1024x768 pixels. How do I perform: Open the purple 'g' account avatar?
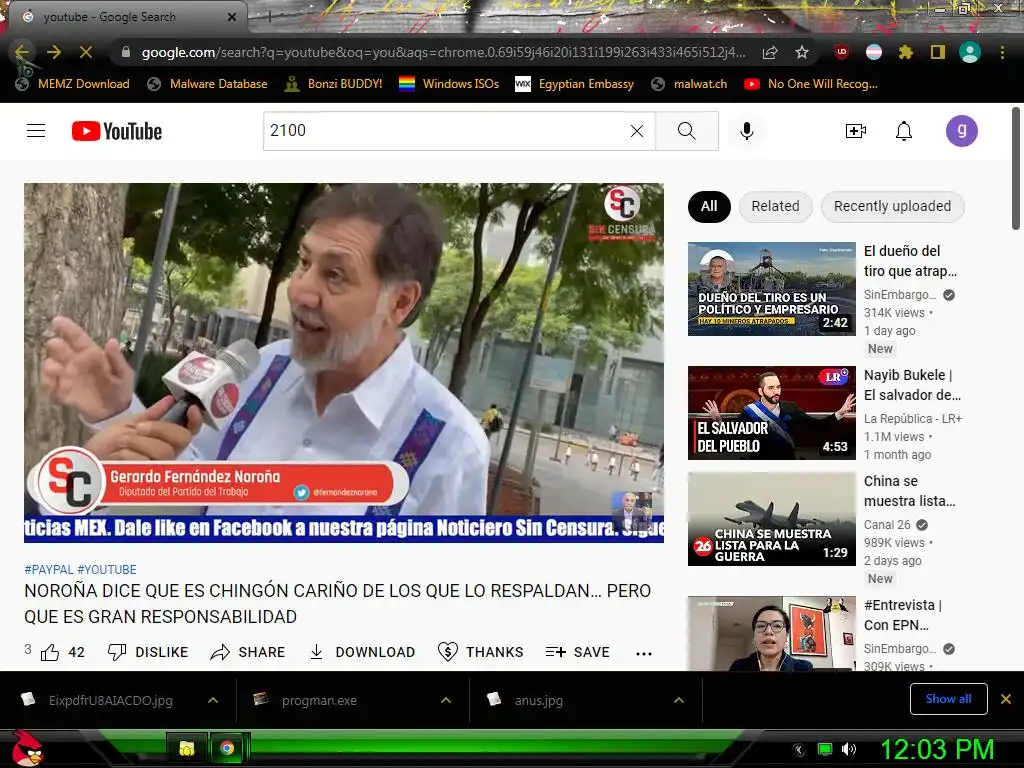click(962, 131)
